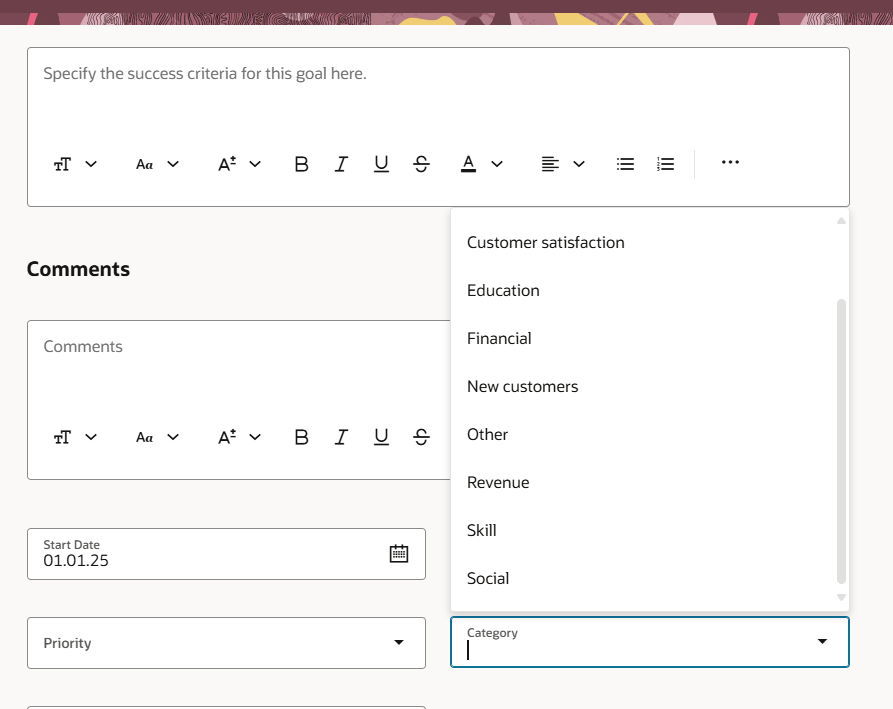Screen dimensions: 893x709
Task: Expand font family chevron in Comments editor
Action: pyautogui.click(x=173, y=437)
